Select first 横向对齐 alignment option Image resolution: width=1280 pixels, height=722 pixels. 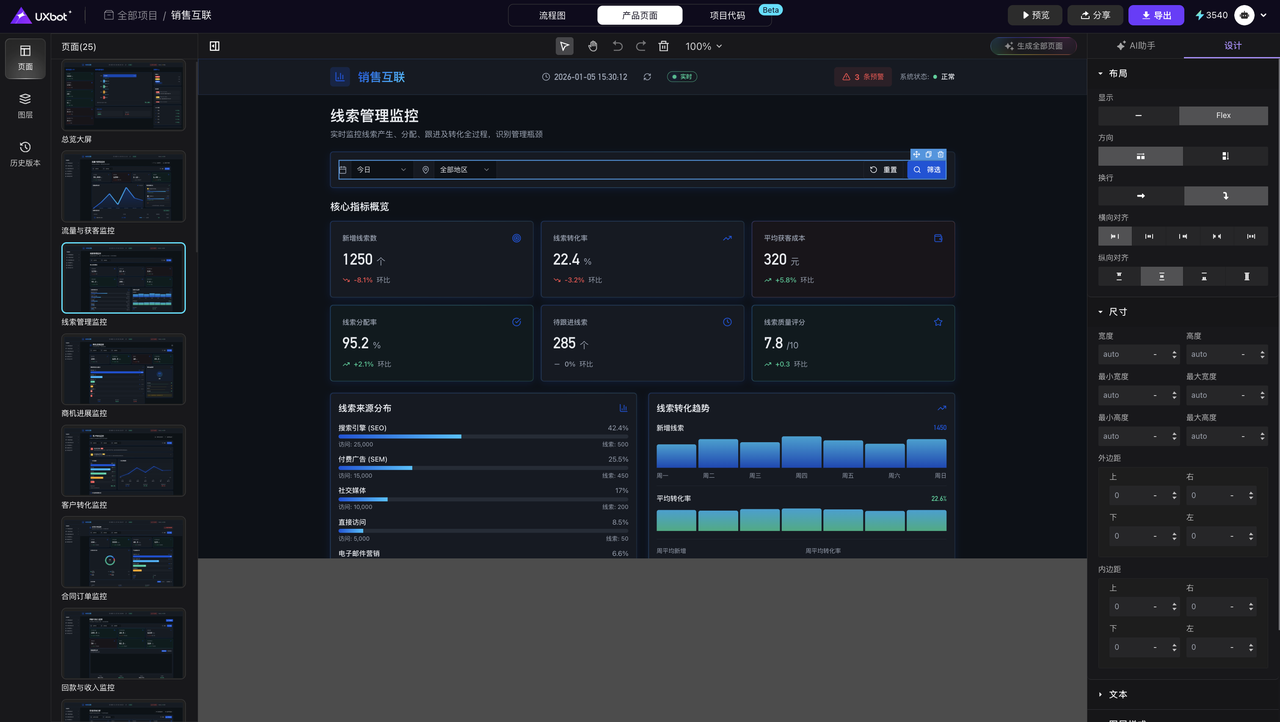click(x=1115, y=236)
